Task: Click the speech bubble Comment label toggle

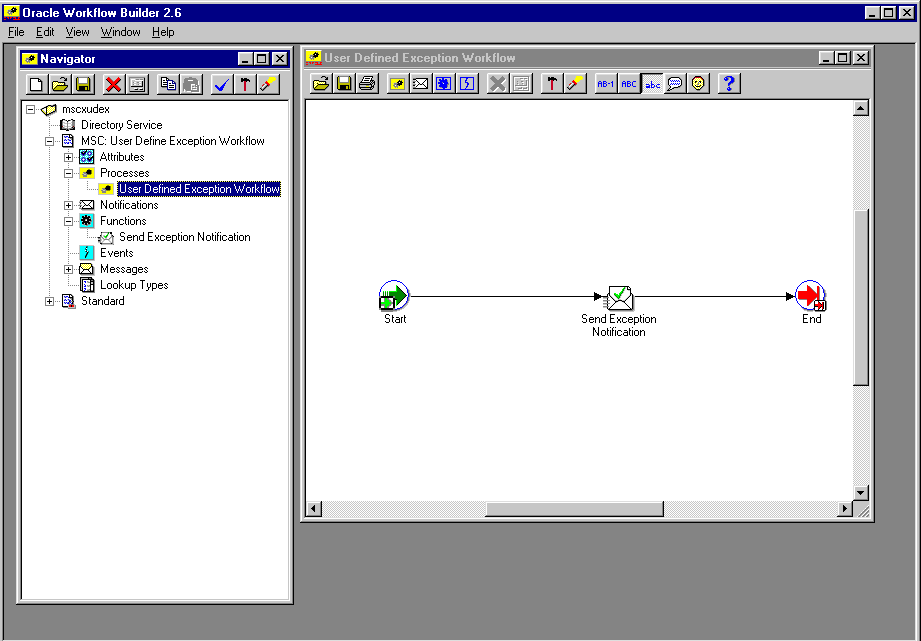Action: point(675,83)
